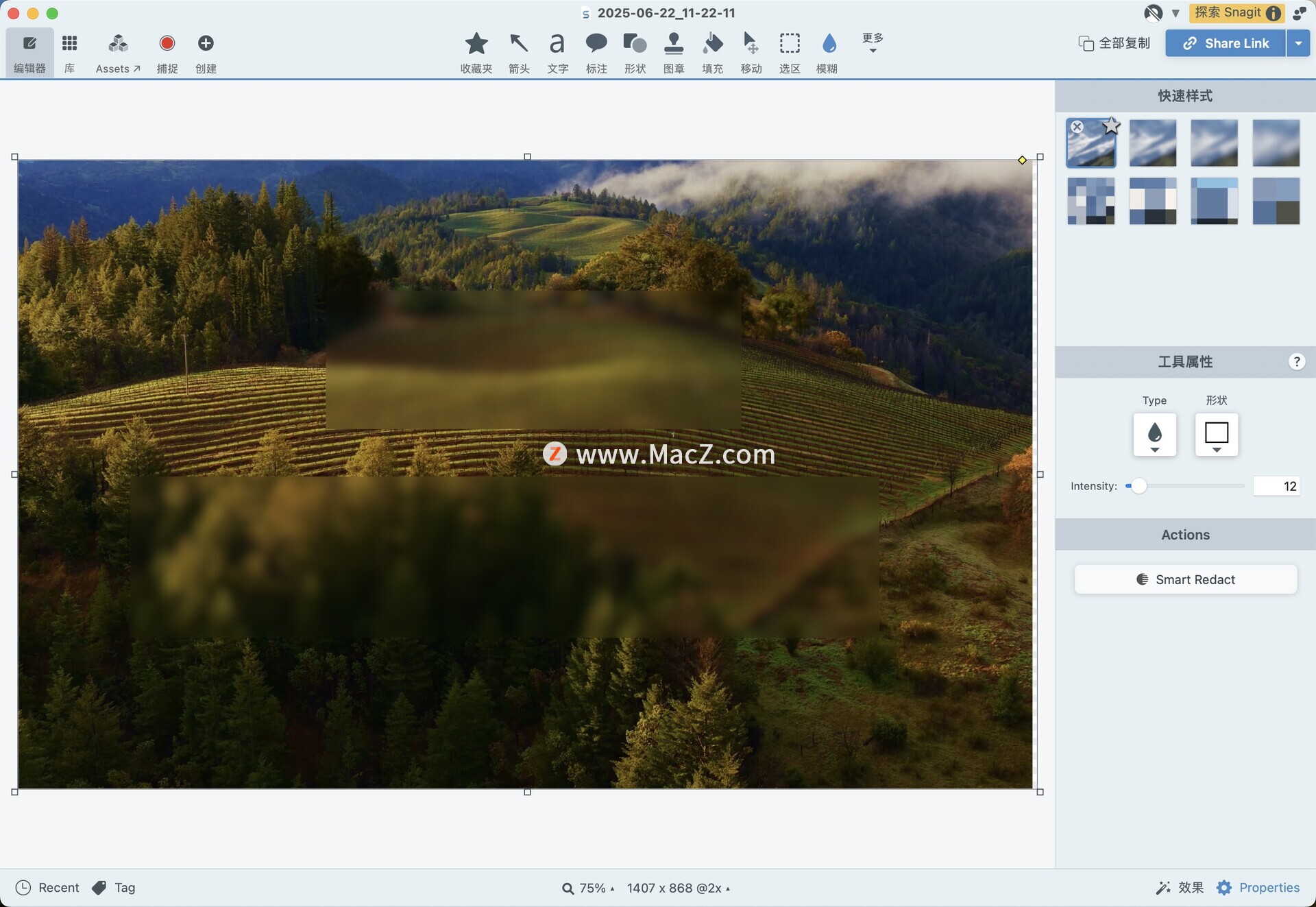The image size is (1316, 907).
Task: Open the dropdown arrow beside the notifications icon
Action: tap(1175, 13)
